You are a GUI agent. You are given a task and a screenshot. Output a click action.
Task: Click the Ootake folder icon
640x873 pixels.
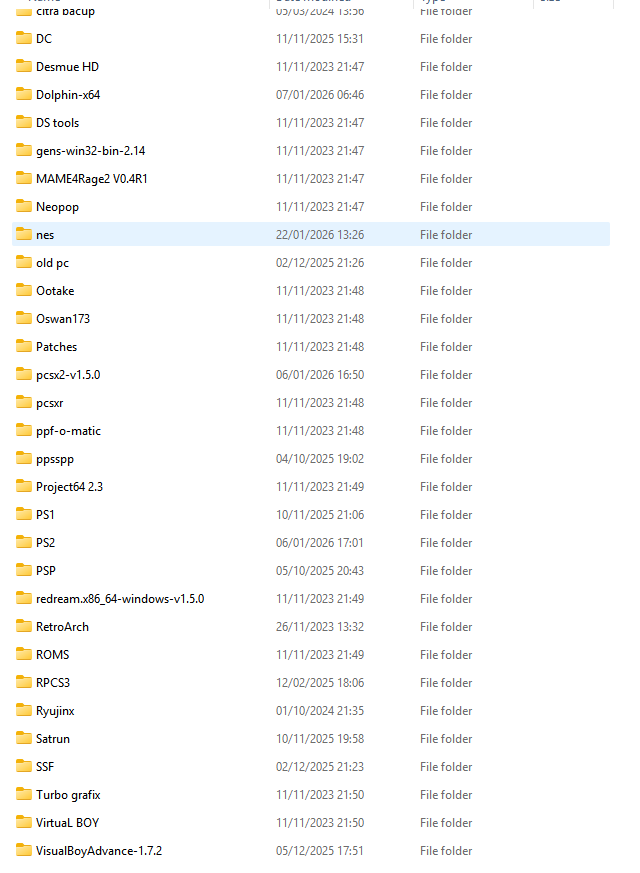24,290
